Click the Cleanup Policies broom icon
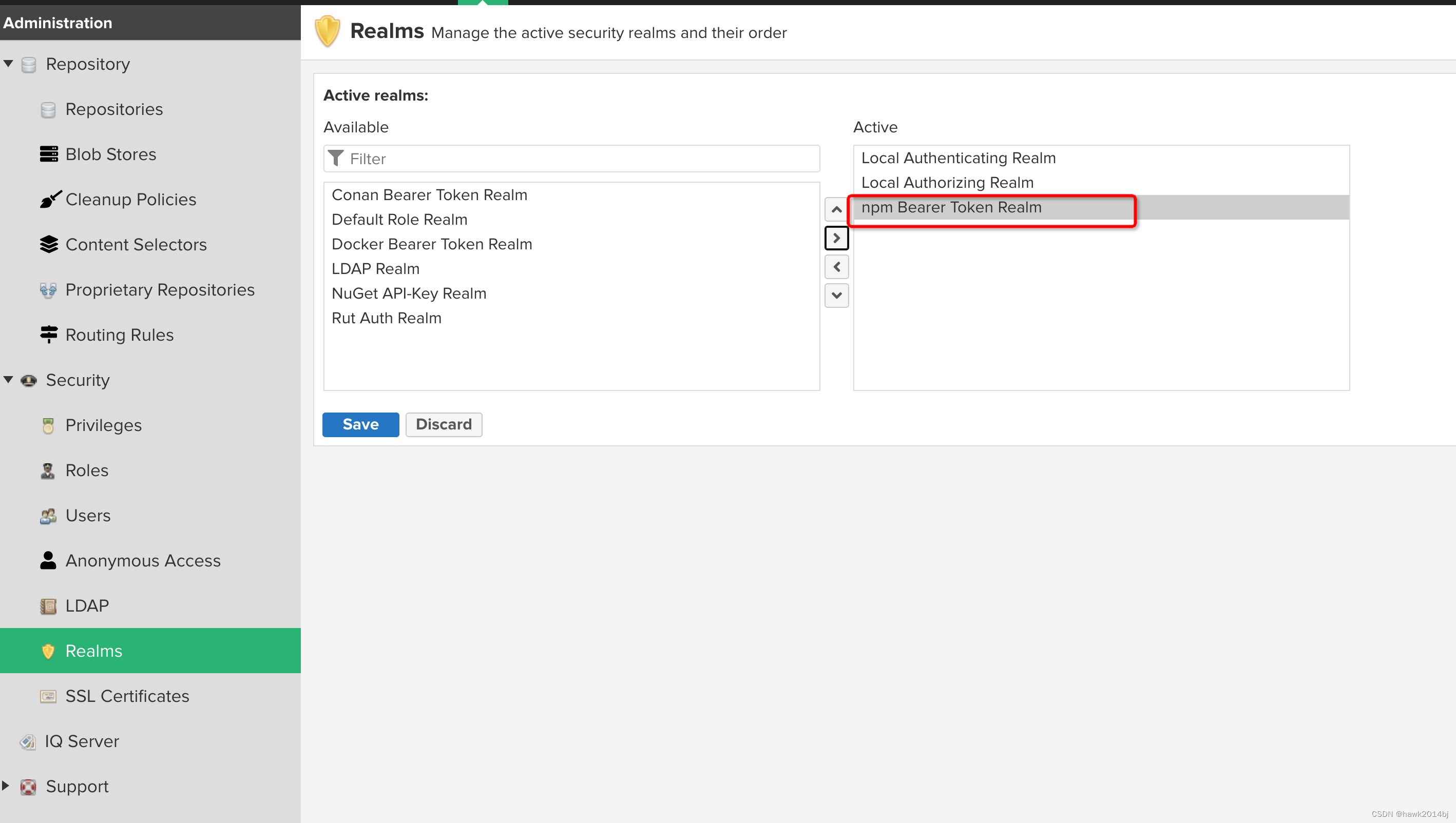Image resolution: width=1456 pixels, height=823 pixels. point(50,200)
